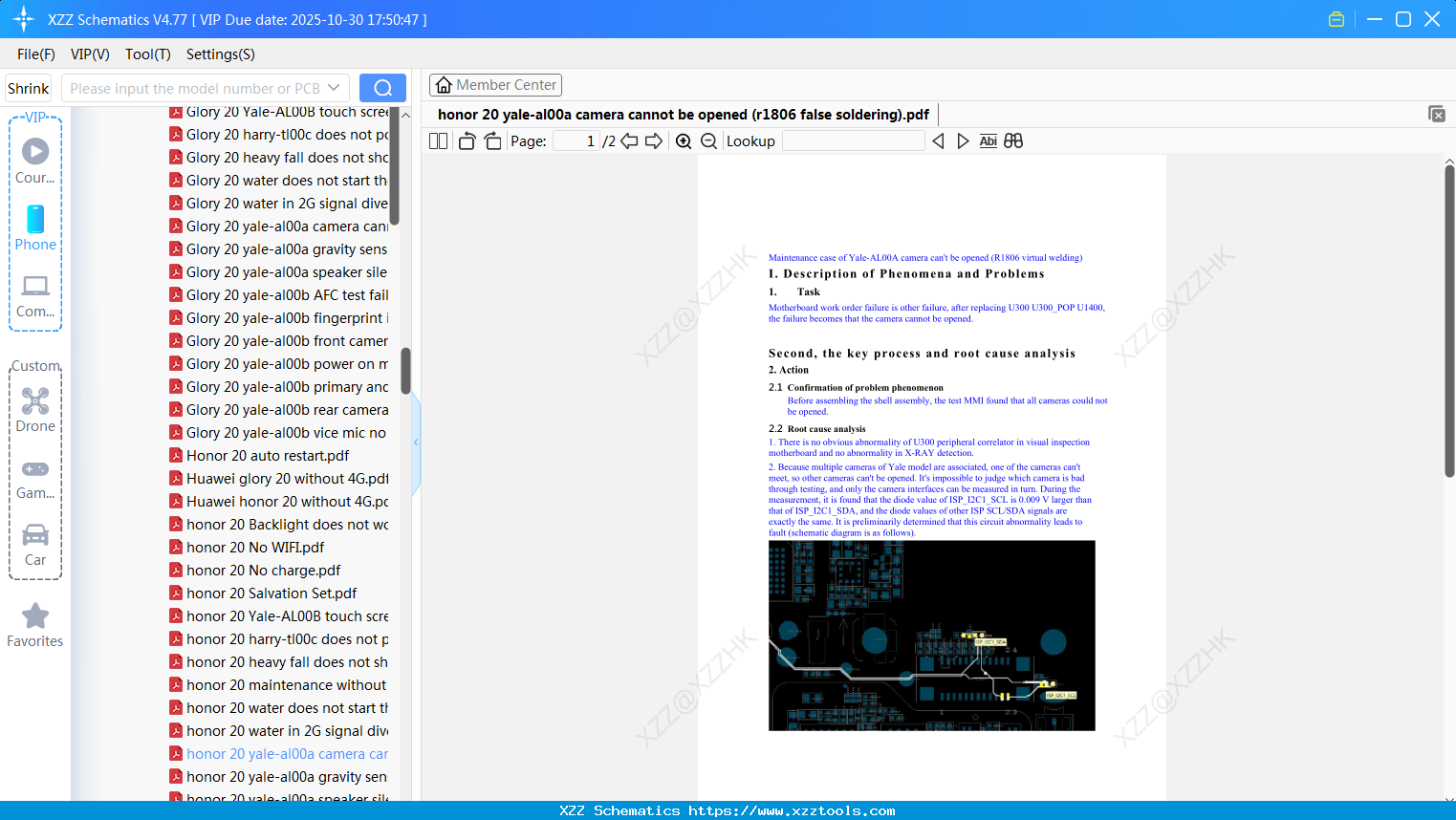The image size is (1456, 820).
Task: Select the honor 20 yale-al00a camera PDF tab
Action: 684,115
